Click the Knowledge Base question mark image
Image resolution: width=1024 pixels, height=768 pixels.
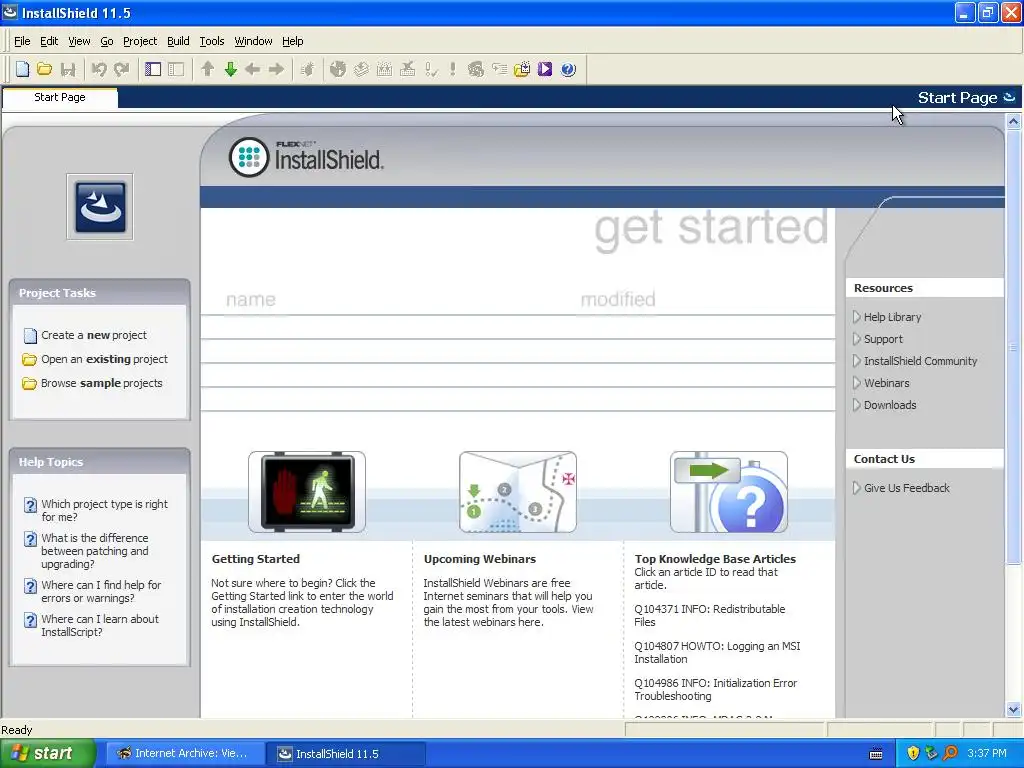pos(729,492)
